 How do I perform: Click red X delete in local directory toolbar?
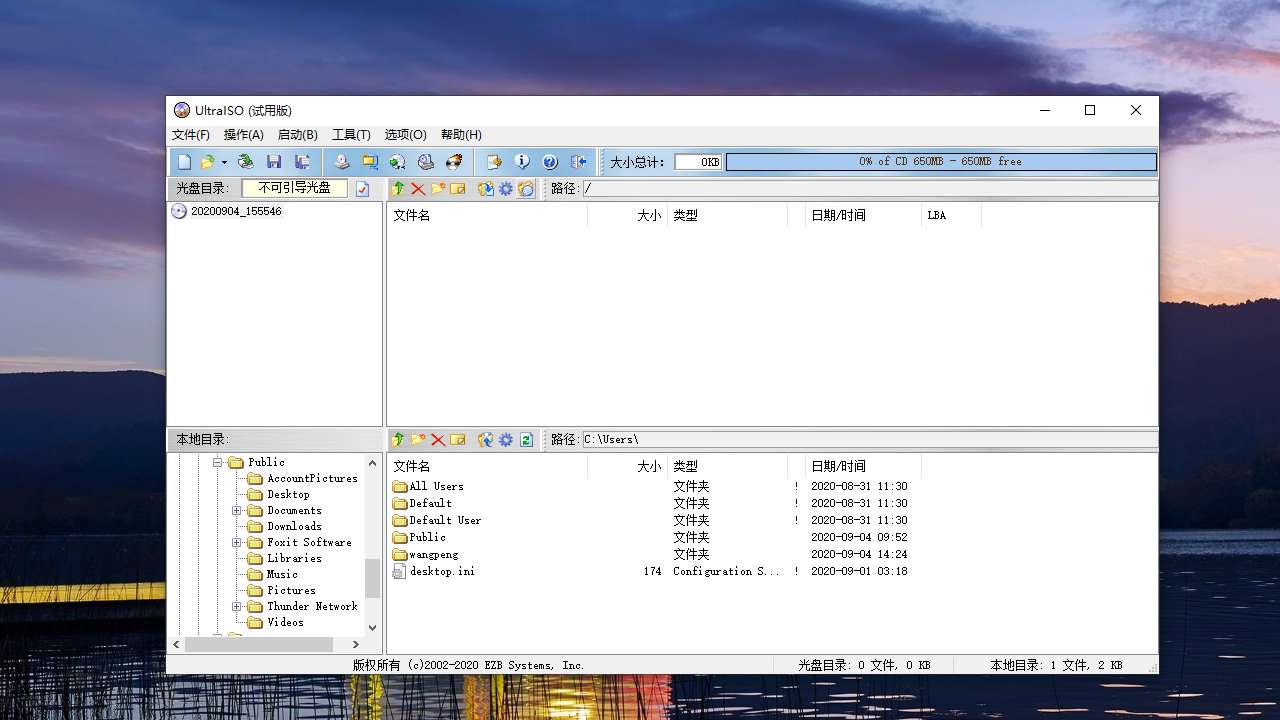438,440
